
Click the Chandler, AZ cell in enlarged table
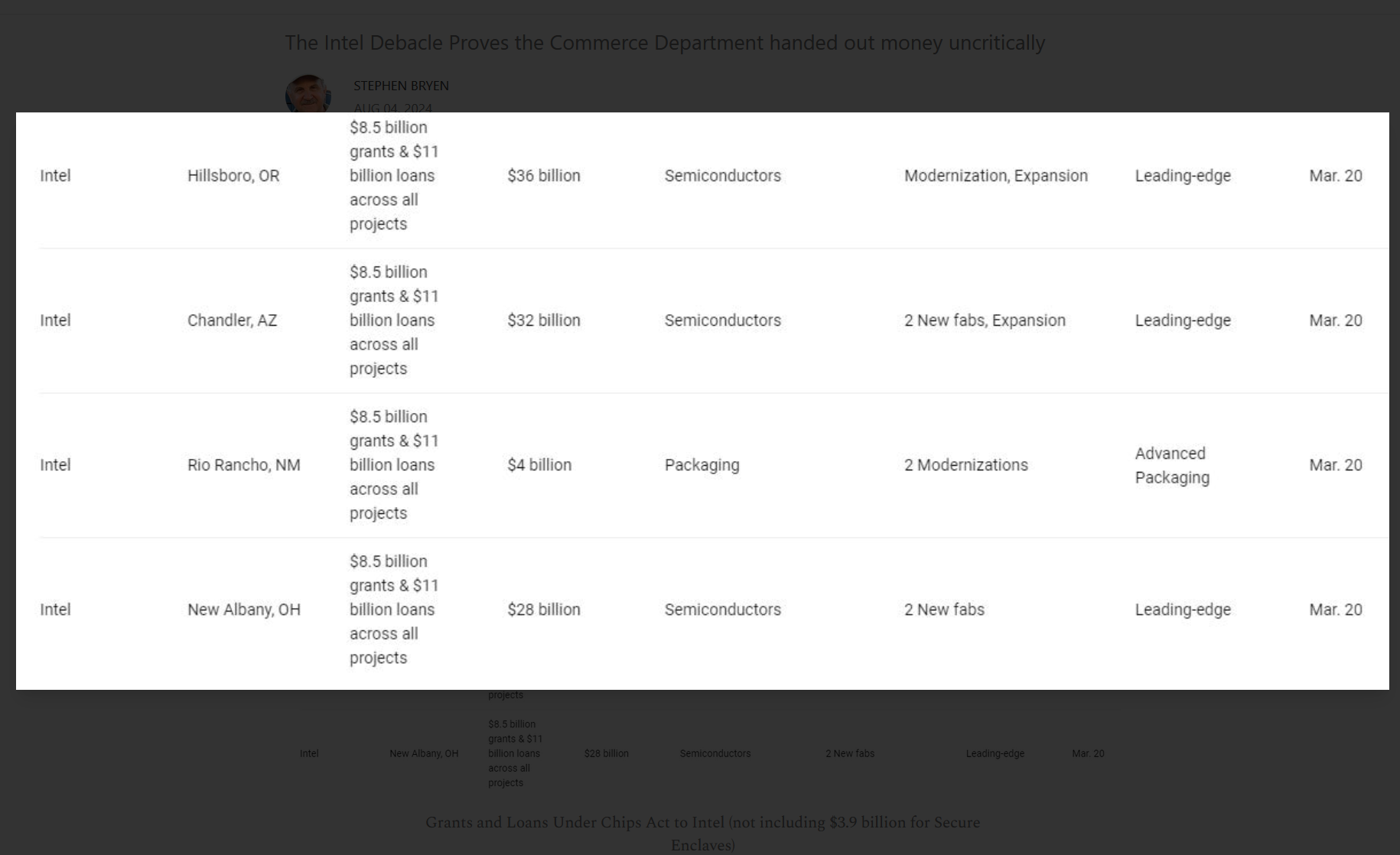232,320
